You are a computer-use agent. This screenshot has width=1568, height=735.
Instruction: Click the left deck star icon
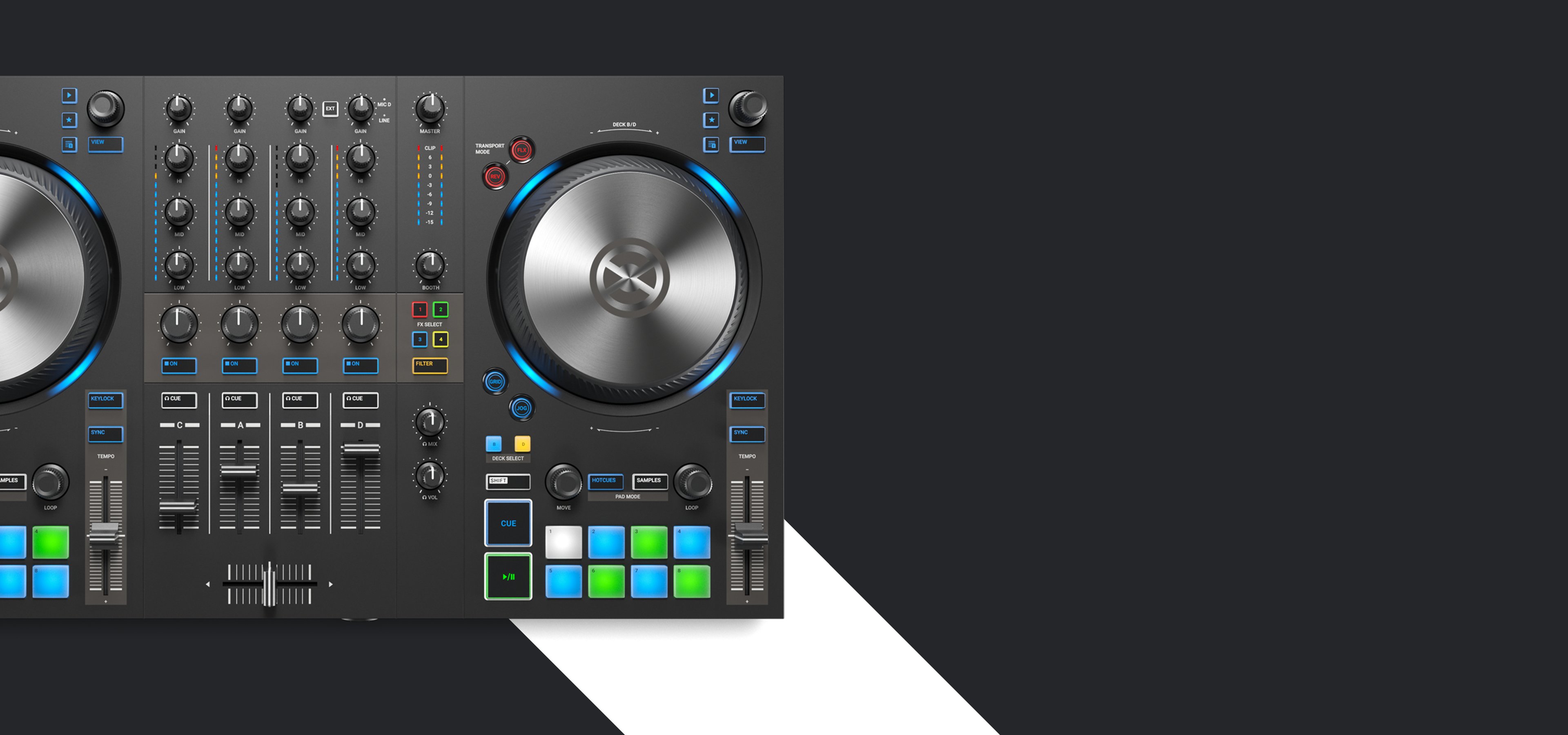click(69, 120)
